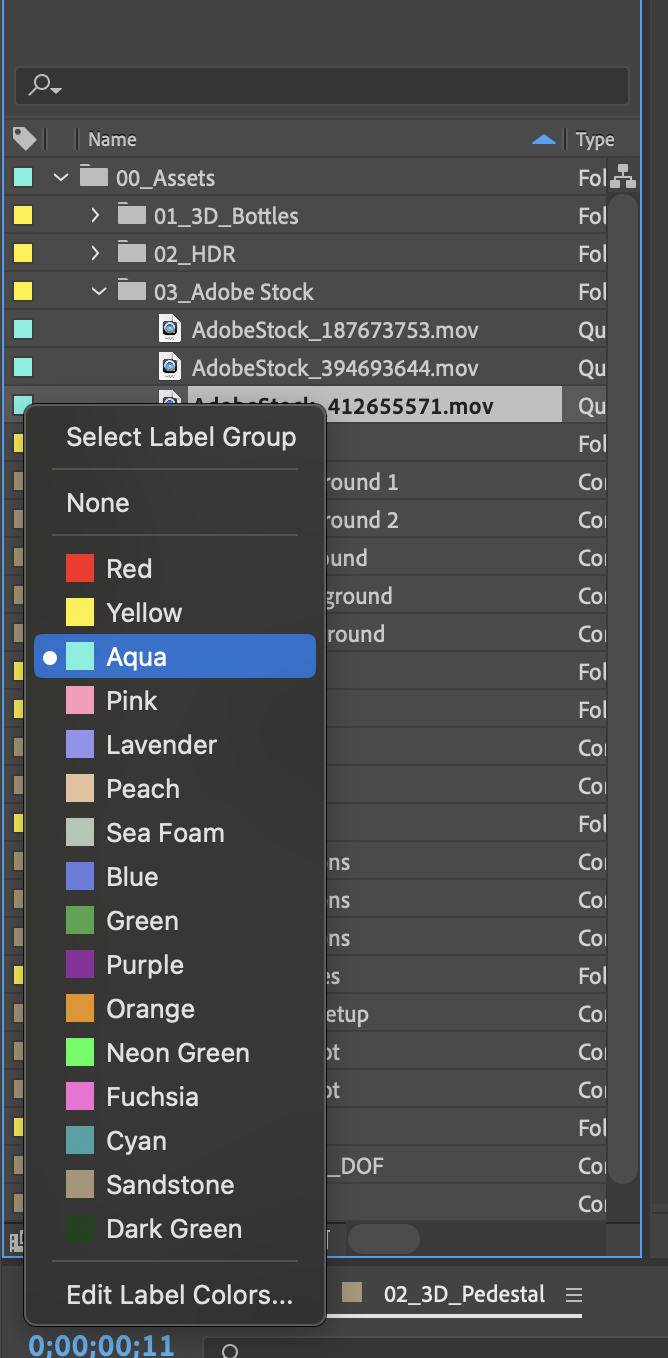Expand the 02_HDR folder
The height and width of the screenshot is (1358, 668).
[94, 253]
